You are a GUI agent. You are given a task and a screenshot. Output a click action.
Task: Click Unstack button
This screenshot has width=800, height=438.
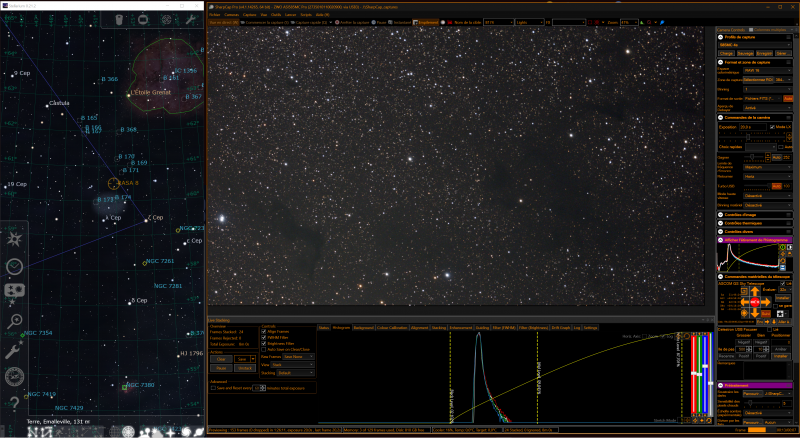click(245, 368)
